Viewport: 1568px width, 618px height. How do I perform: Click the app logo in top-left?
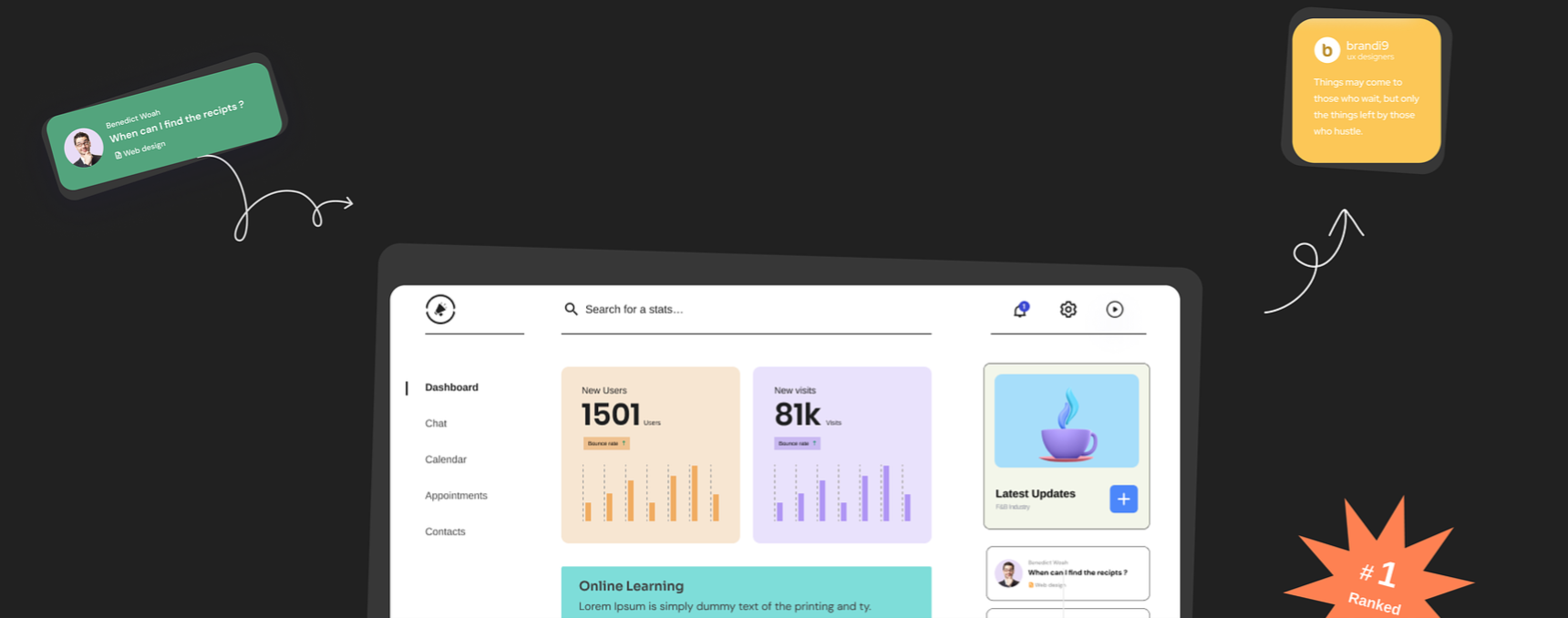[440, 310]
